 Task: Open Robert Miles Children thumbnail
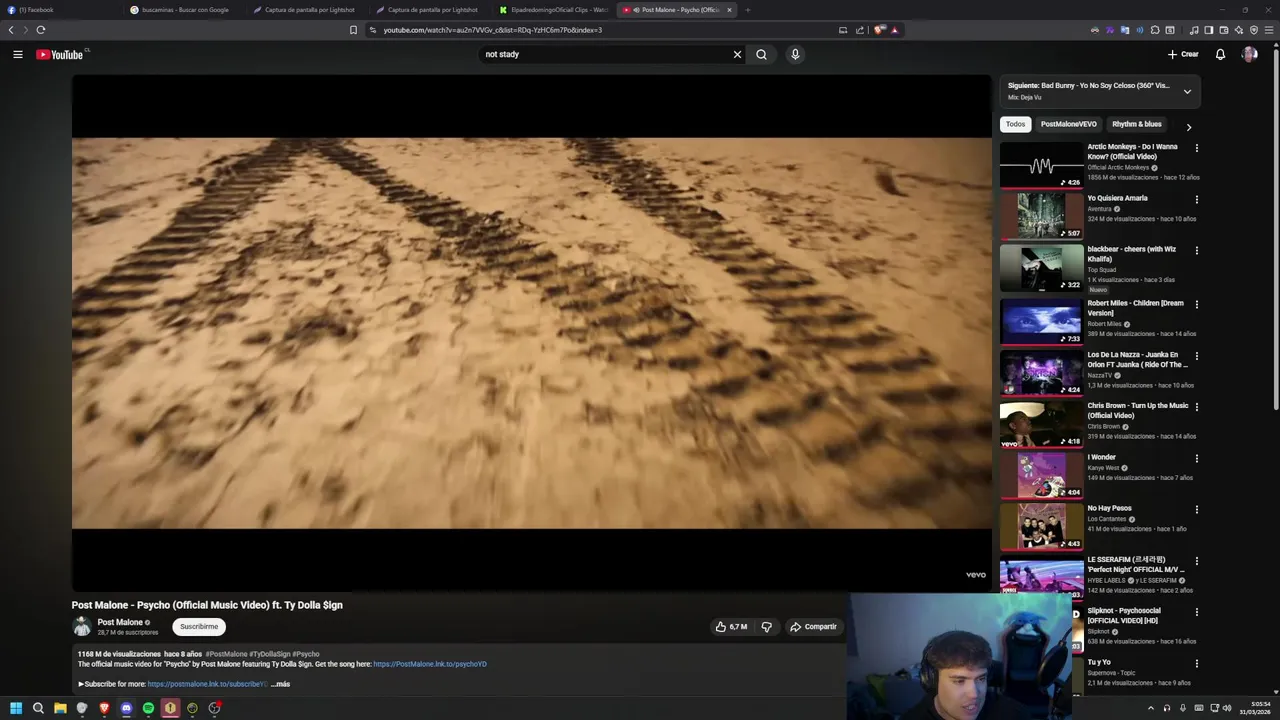tap(1041, 321)
